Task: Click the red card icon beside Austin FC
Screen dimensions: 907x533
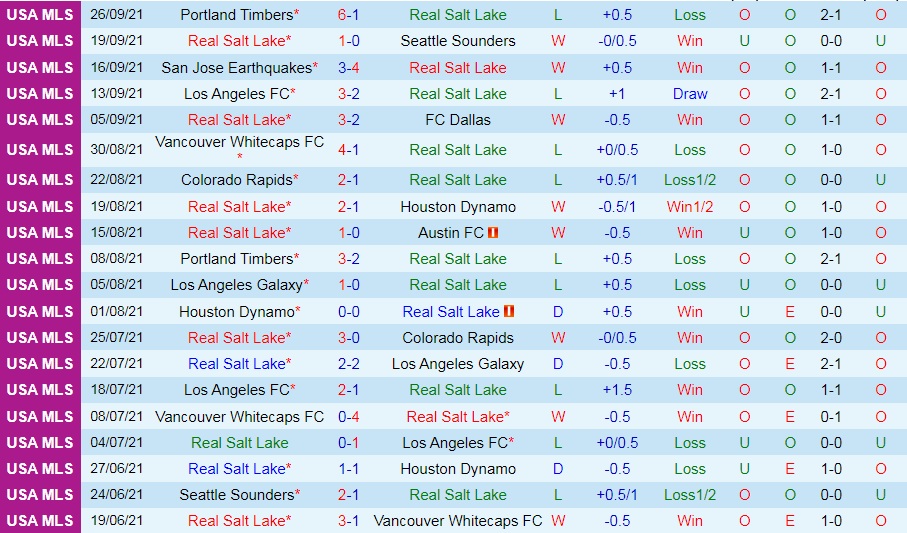Action: pos(493,233)
